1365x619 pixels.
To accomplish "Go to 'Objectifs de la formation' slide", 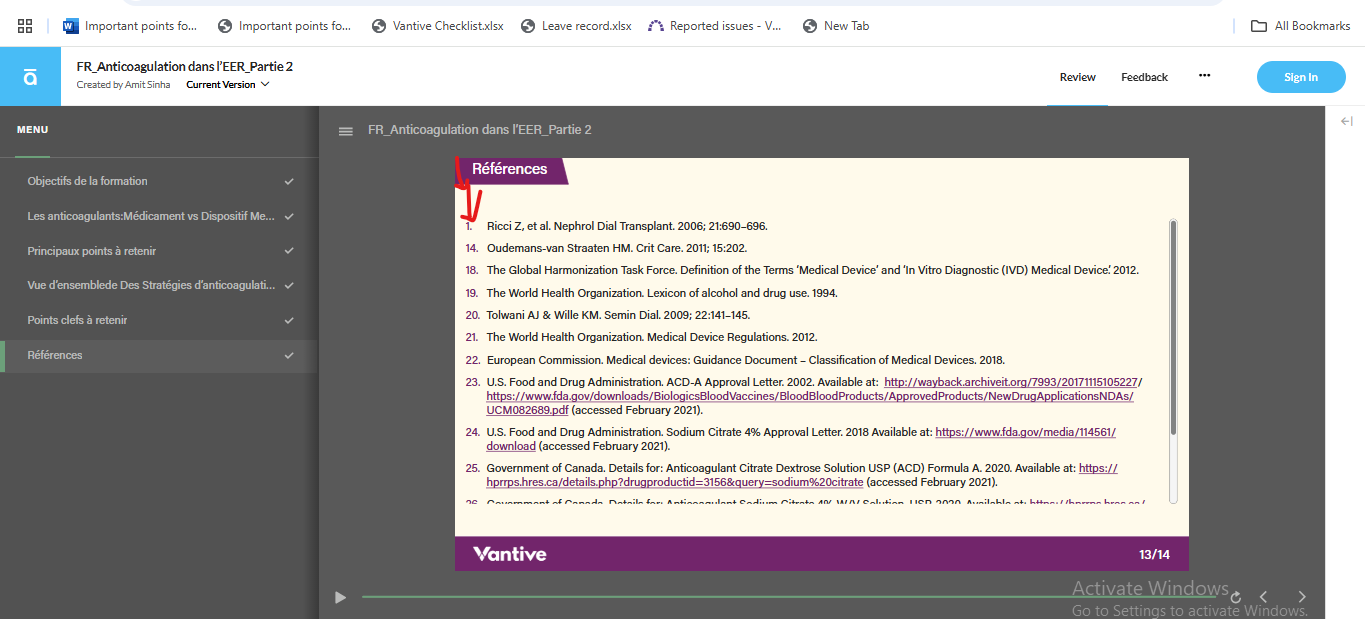I will [x=158, y=181].
